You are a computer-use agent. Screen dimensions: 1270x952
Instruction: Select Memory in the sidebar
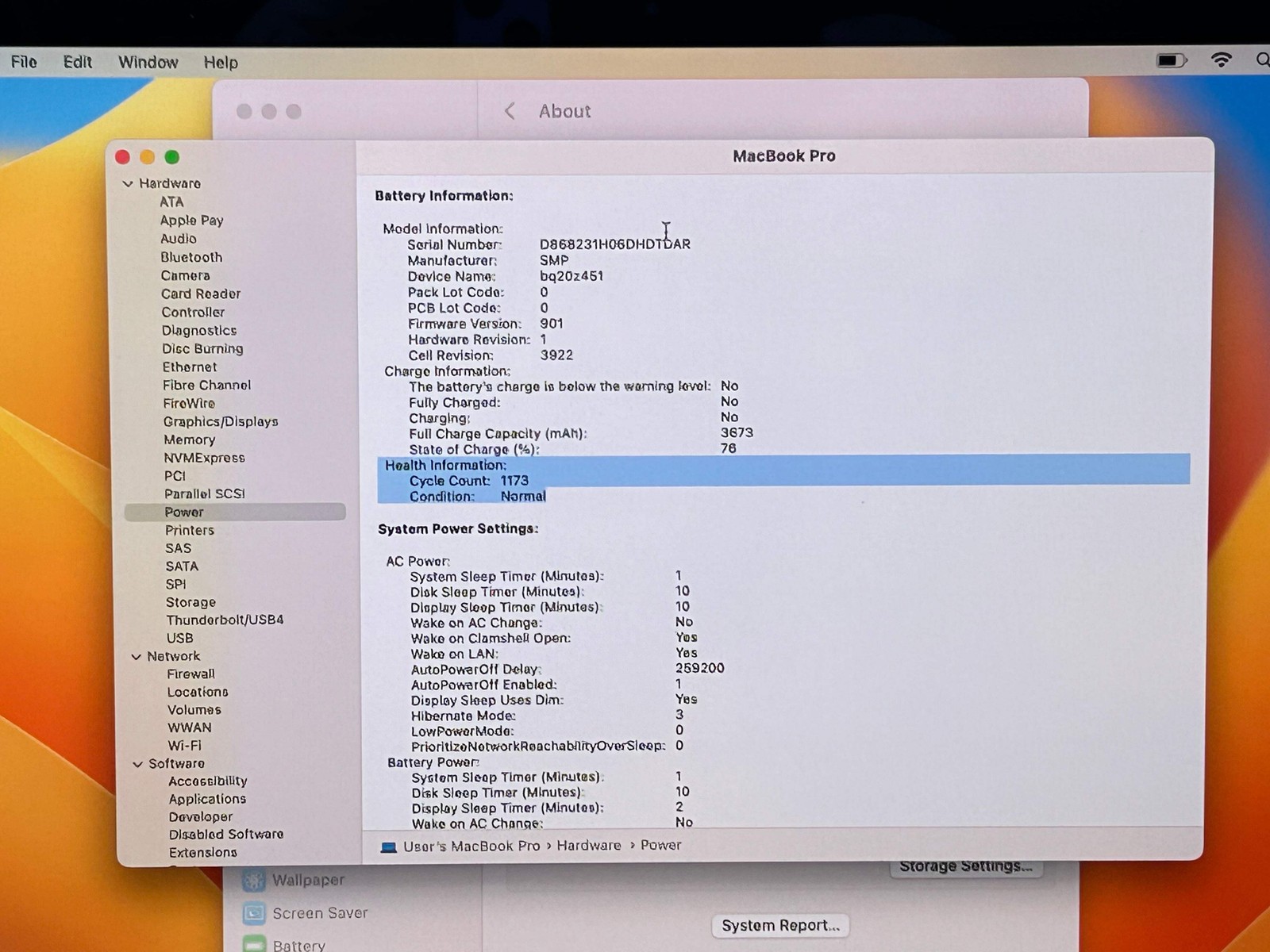[x=190, y=440]
